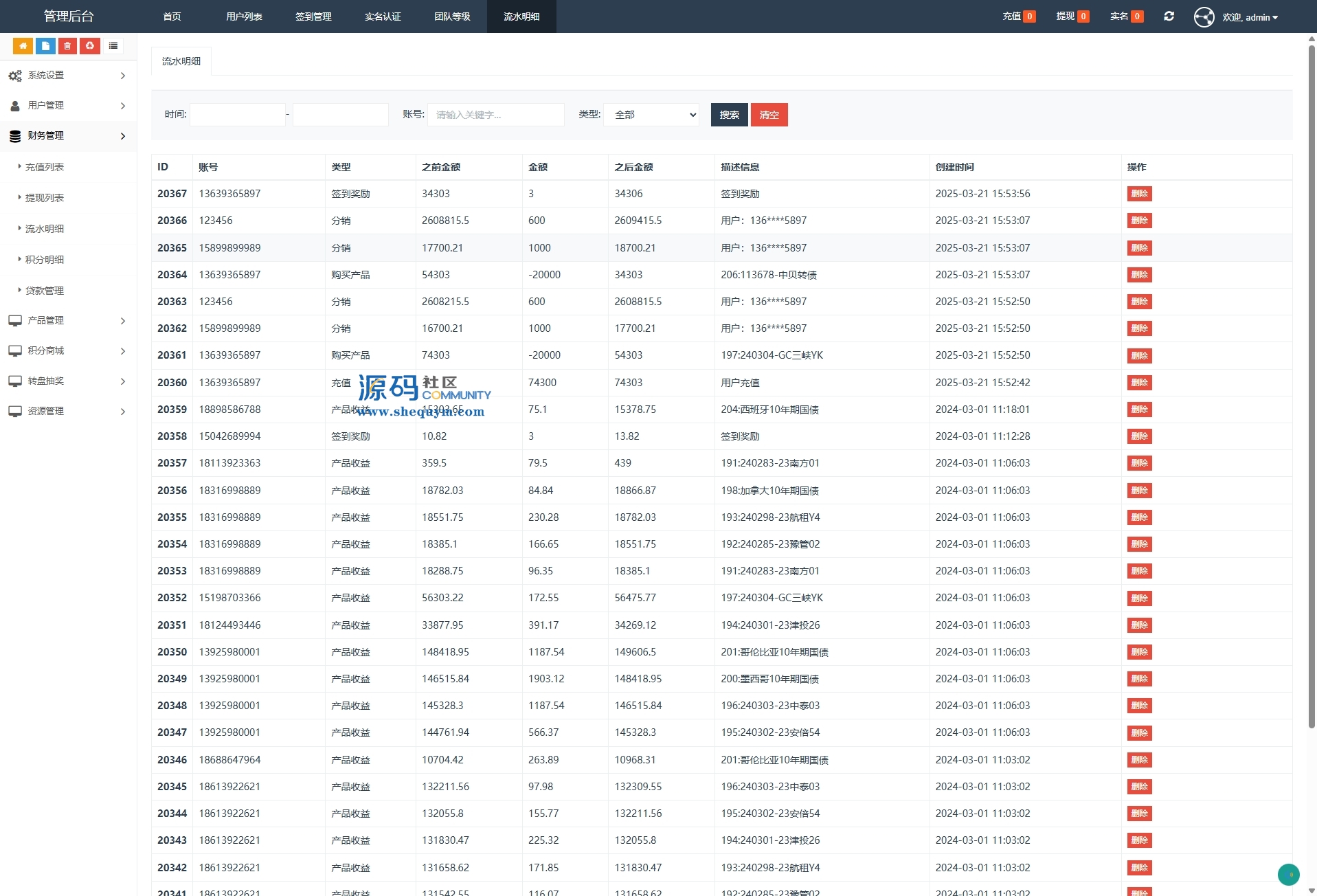Expand 产品管理 sidebar section
This screenshot has height=896, width=1317.
67,320
